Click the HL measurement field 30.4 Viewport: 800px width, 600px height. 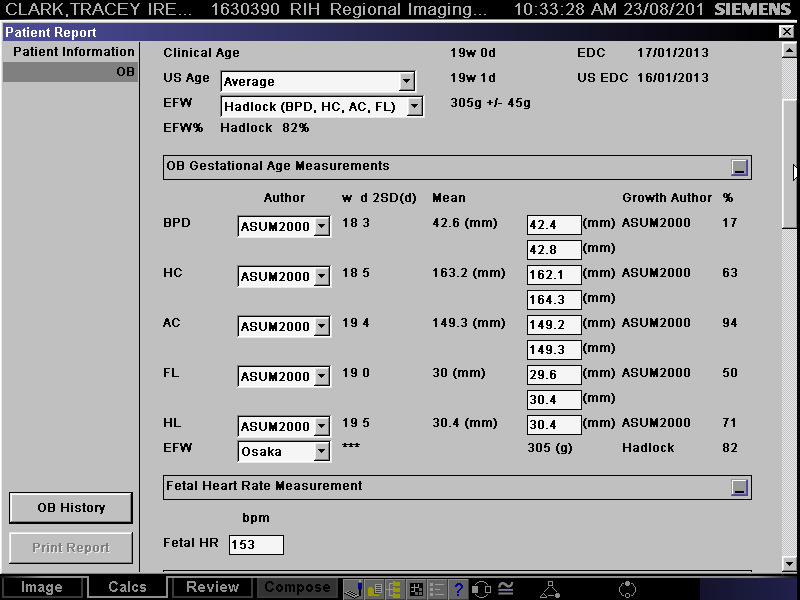pos(554,424)
